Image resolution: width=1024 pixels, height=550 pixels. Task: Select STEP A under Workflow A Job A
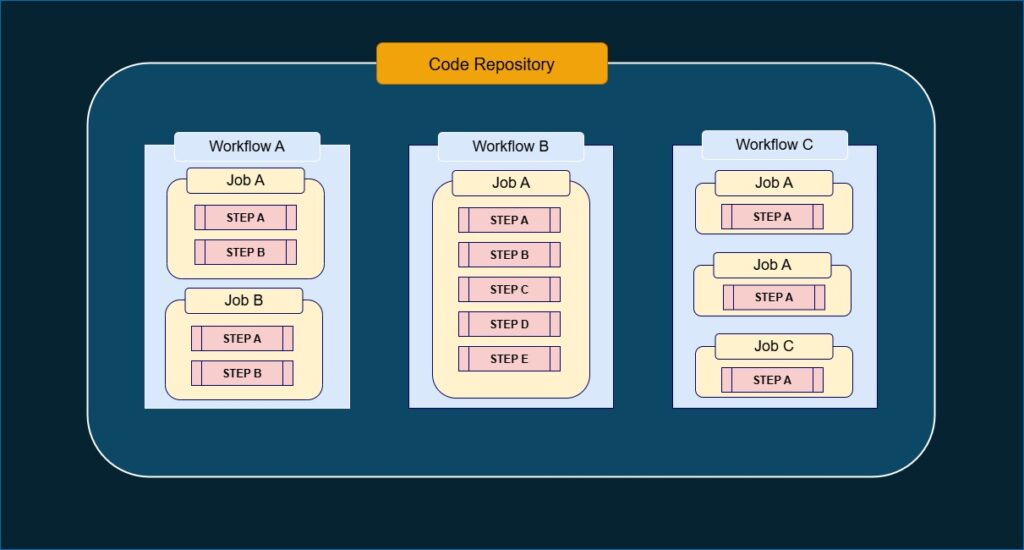click(x=246, y=218)
